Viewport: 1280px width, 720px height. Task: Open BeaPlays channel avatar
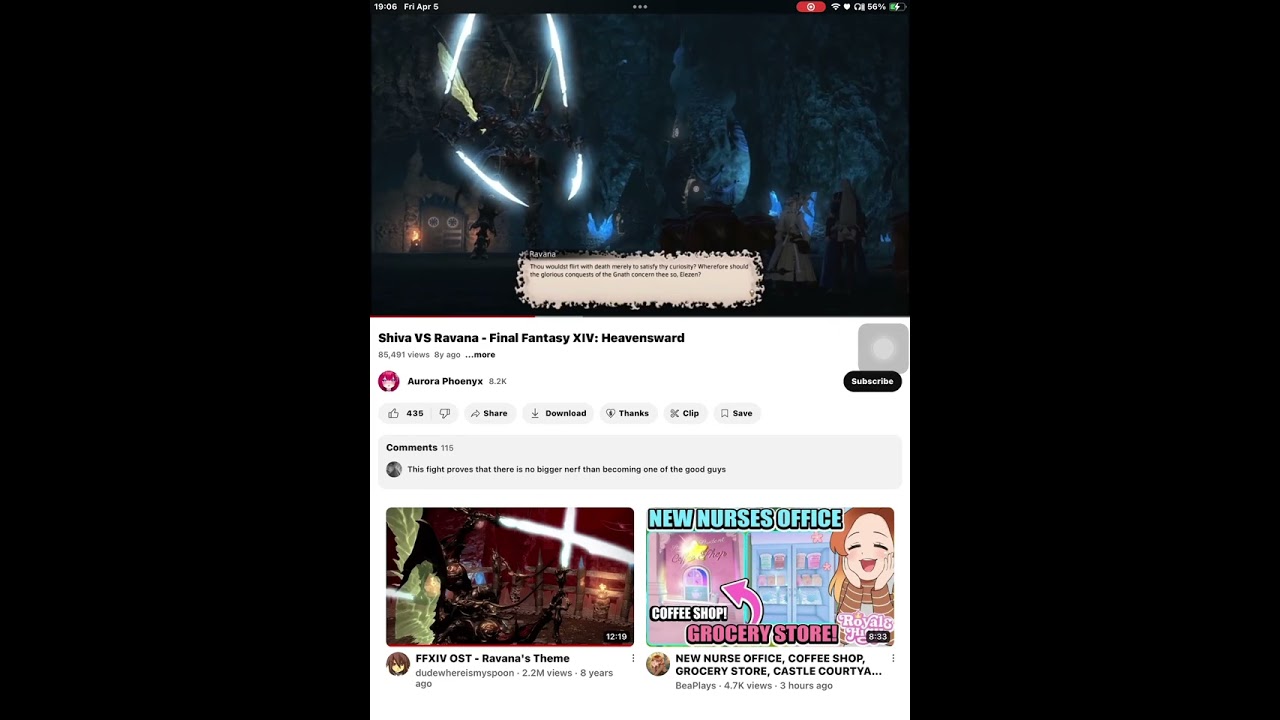[x=658, y=664]
